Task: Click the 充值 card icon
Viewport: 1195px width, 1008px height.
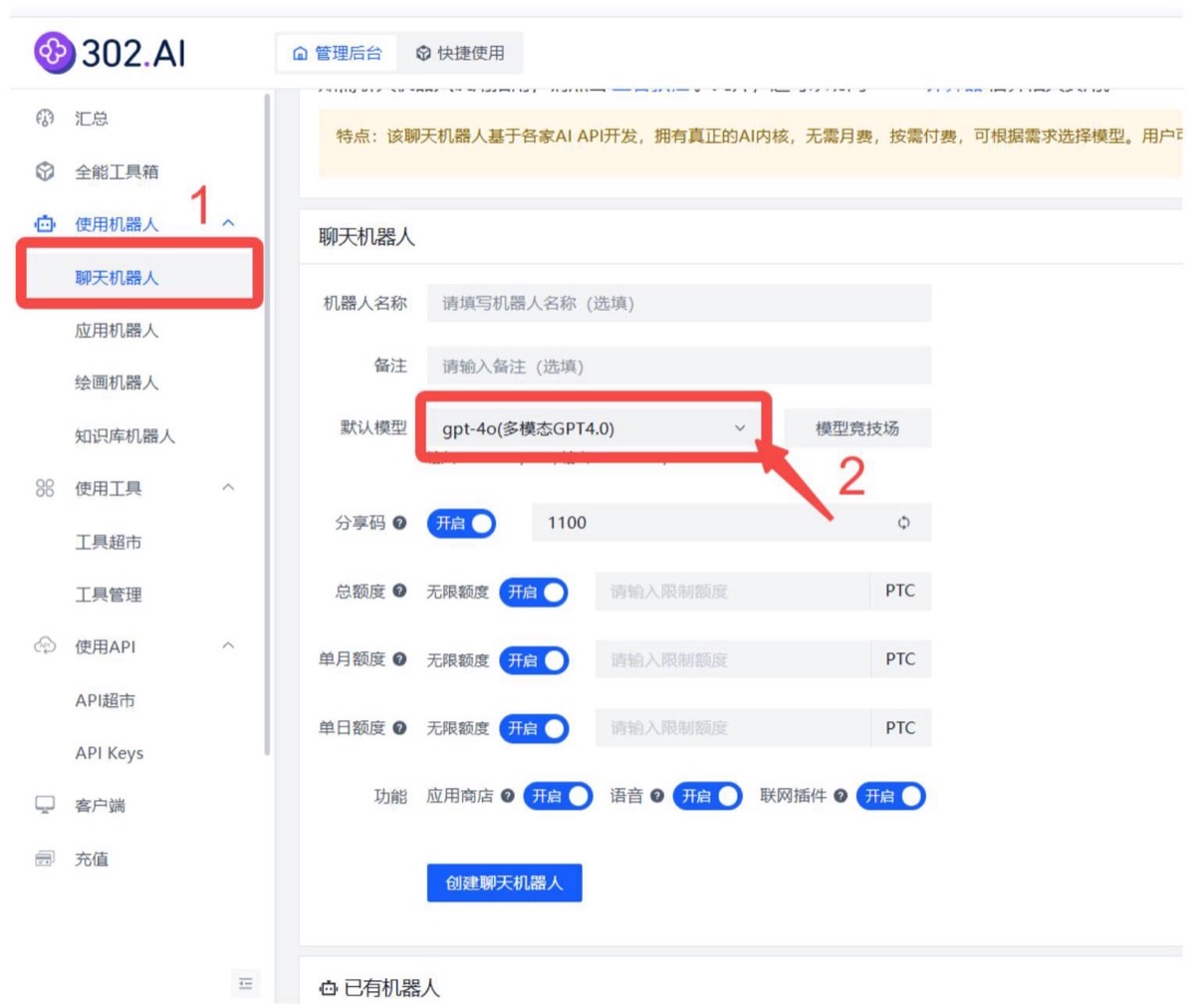Action: pos(45,859)
